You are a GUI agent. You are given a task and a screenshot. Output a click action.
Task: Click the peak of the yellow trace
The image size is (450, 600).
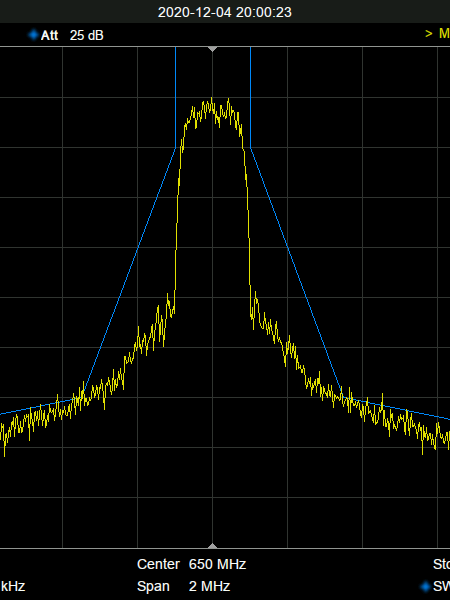212,99
